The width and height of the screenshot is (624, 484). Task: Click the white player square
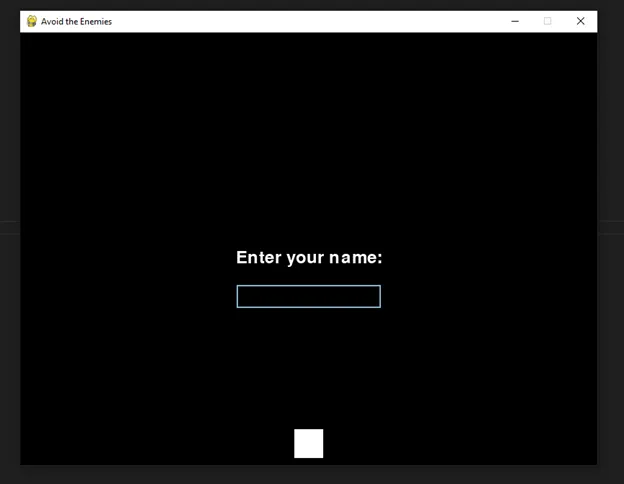tap(308, 443)
